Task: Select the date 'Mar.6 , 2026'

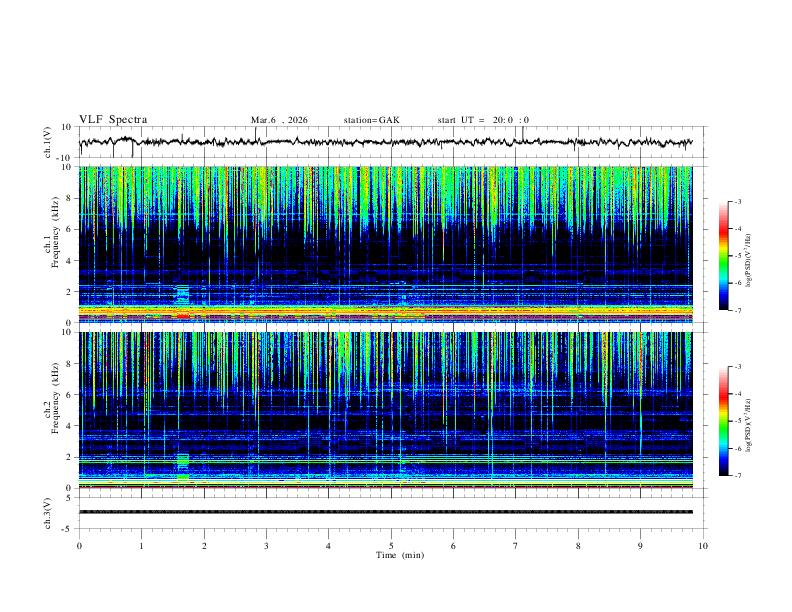Action: pos(279,120)
